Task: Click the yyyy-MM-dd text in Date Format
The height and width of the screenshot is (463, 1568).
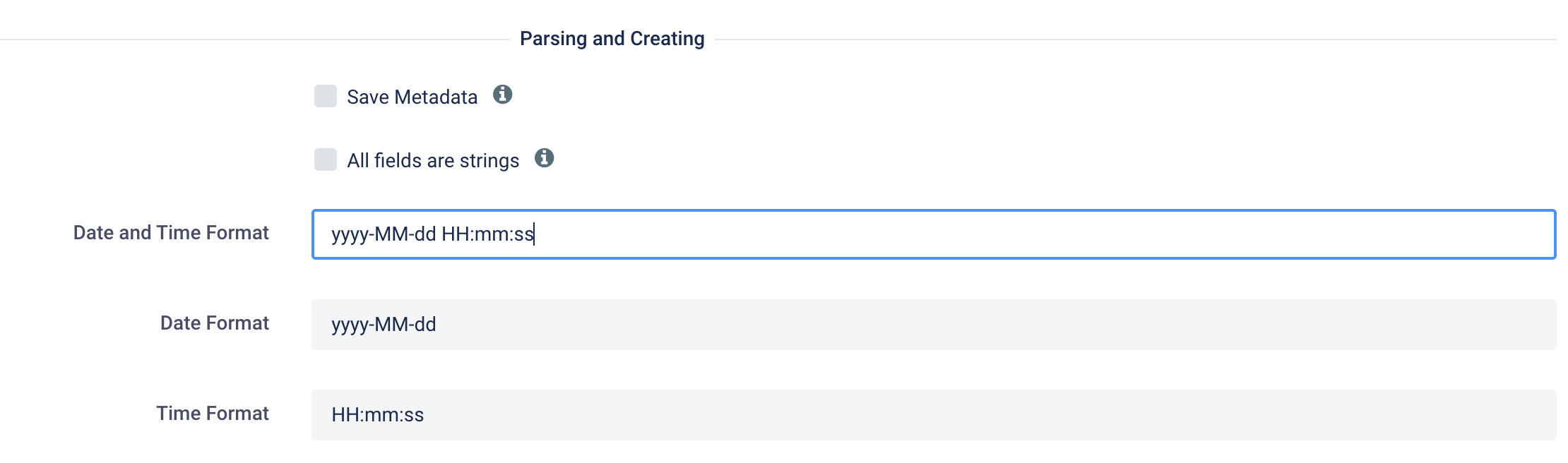Action: point(384,325)
